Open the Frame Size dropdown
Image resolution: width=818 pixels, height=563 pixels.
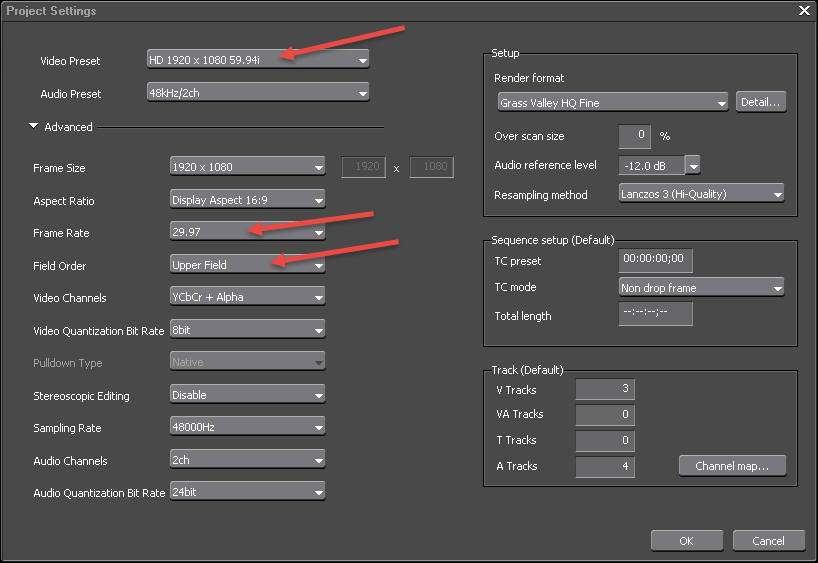(247, 167)
